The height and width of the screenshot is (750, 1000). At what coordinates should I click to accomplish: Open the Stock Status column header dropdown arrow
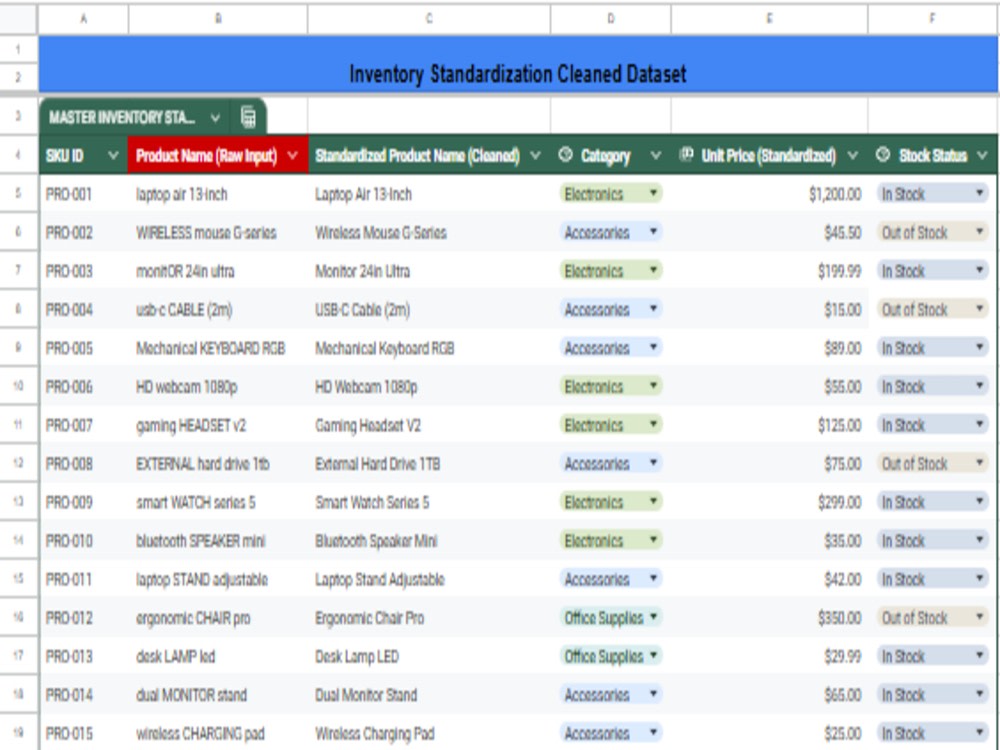pos(982,156)
